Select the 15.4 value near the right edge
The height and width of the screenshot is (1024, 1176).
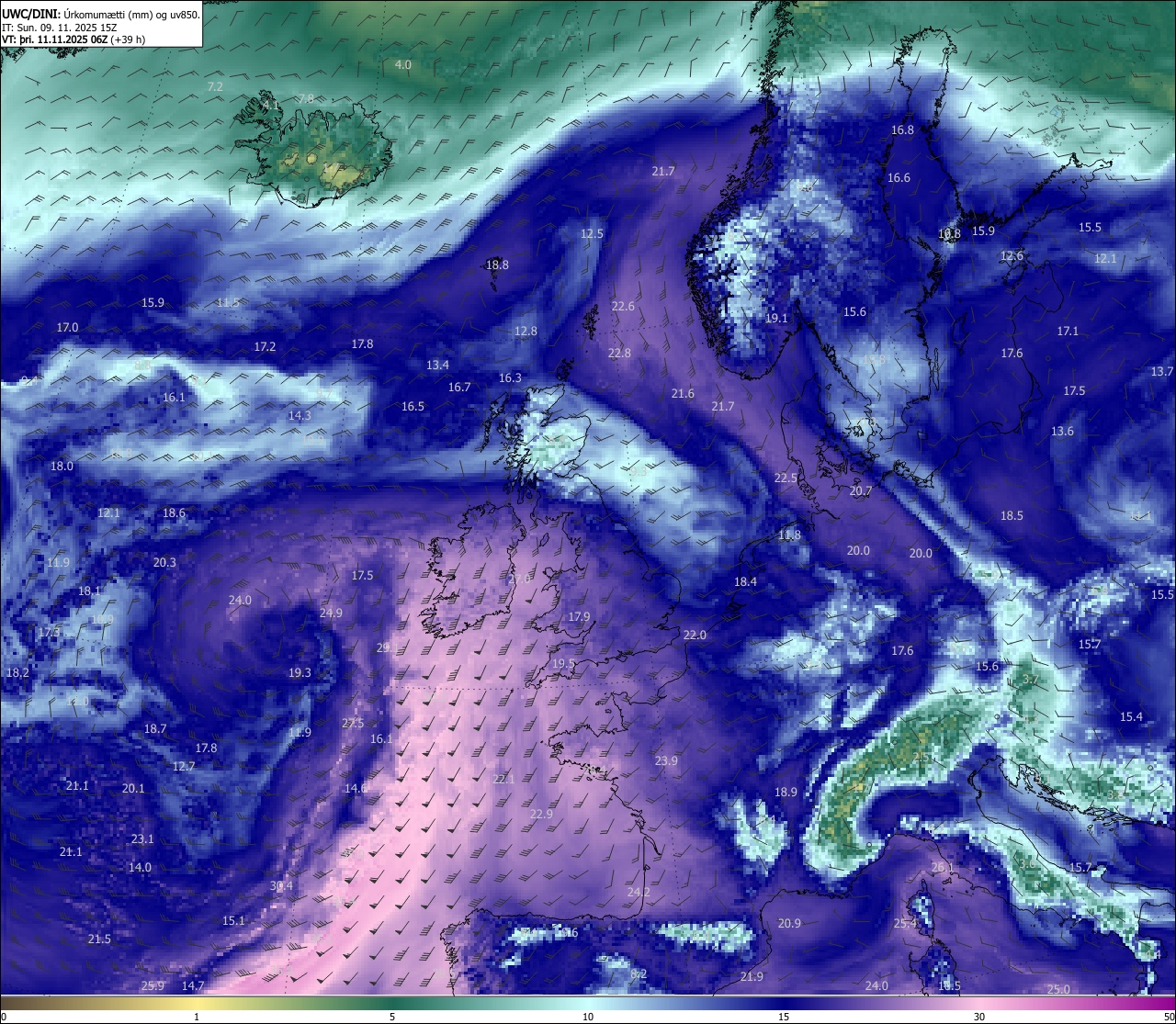point(1131,717)
